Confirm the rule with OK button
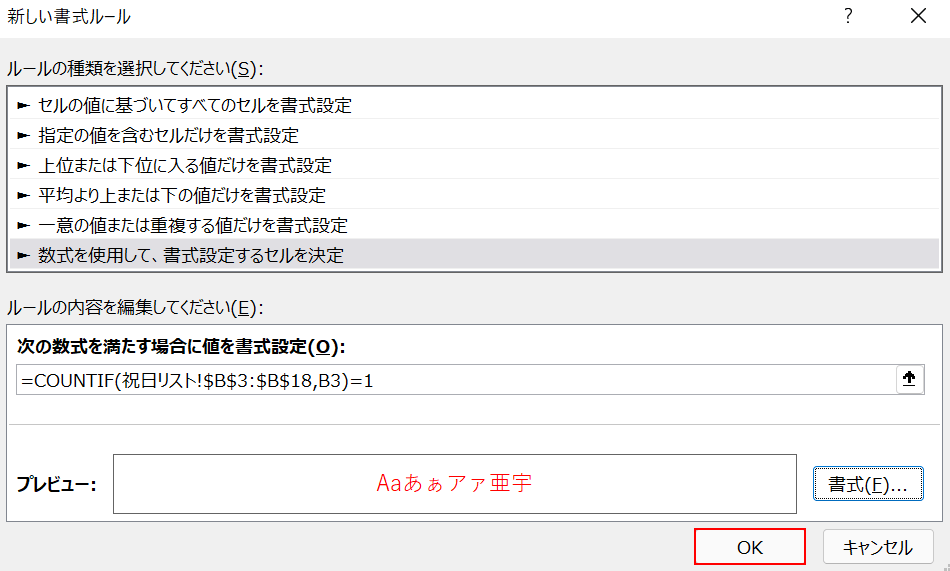Image resolution: width=950 pixels, height=571 pixels. pos(750,547)
